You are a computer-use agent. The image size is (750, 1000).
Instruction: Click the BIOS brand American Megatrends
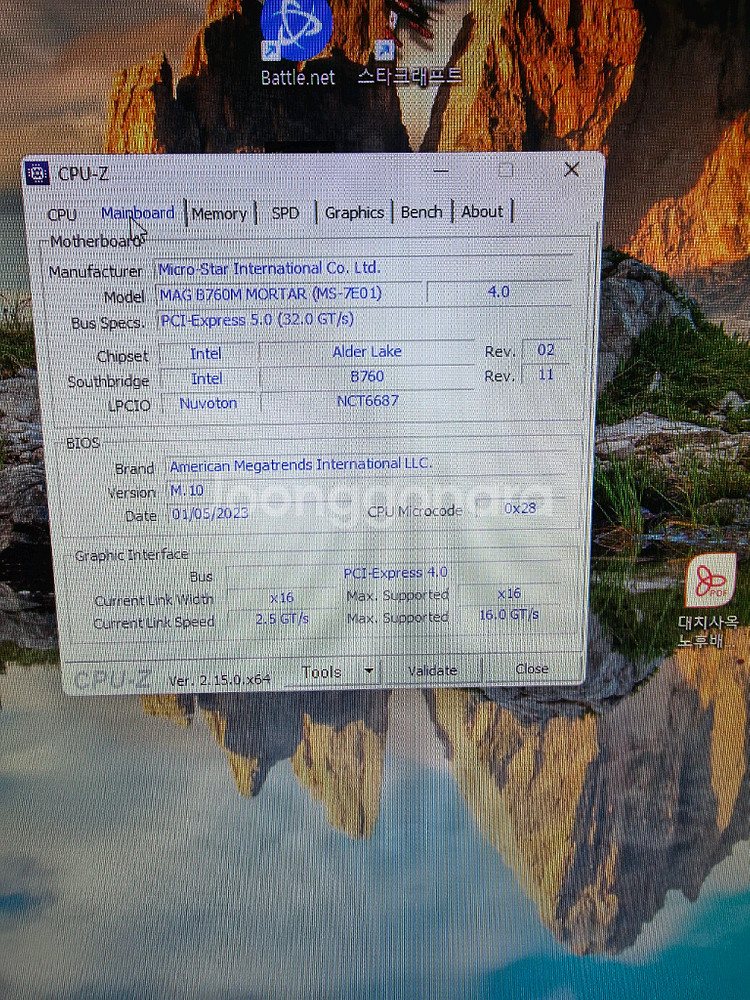click(x=367, y=465)
